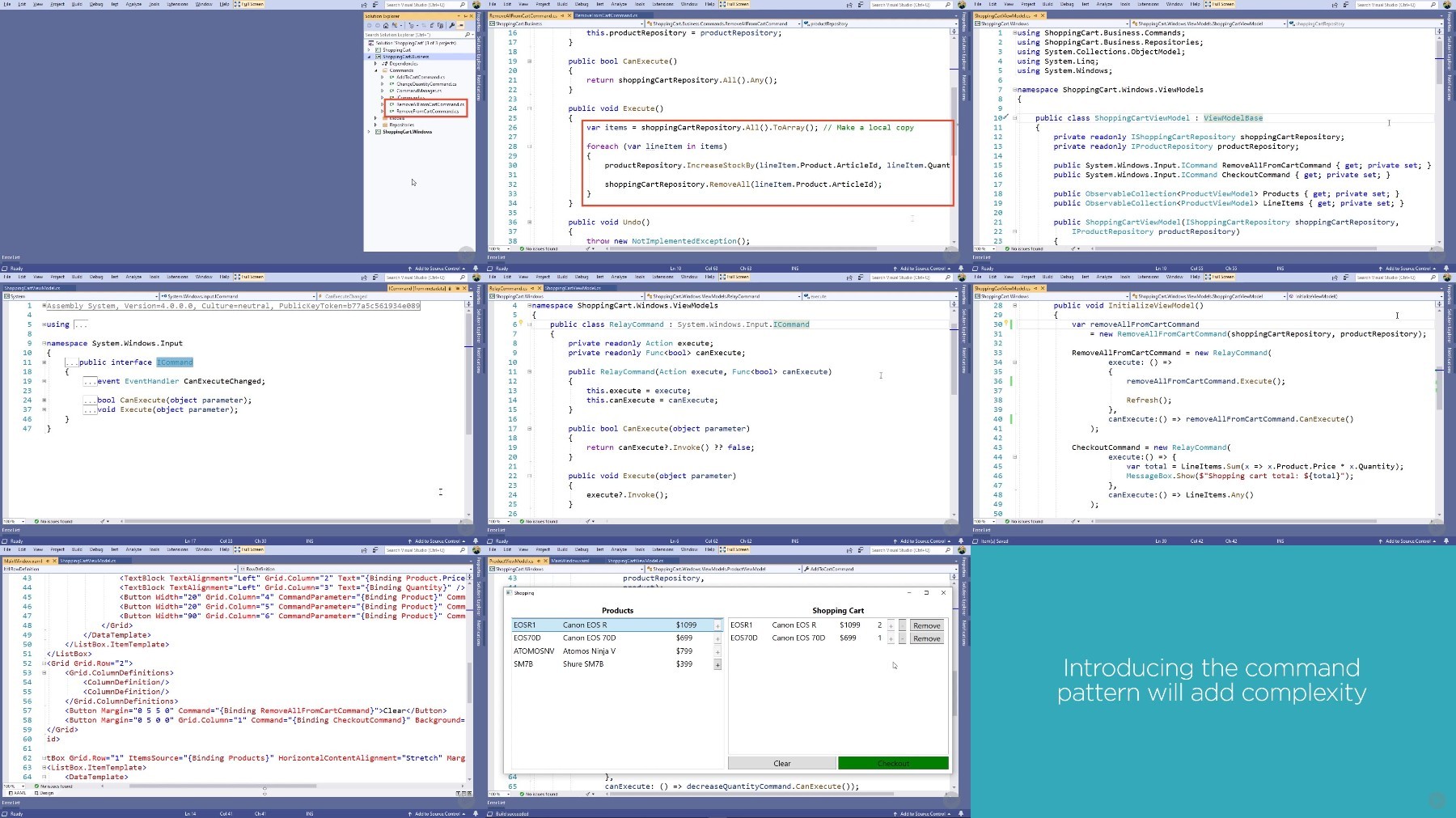The image size is (1456, 818).
Task: Collapse namespace ShoppingCart.Windows.ViewModels in ViewModelBase editor
Action: [x=1014, y=90]
